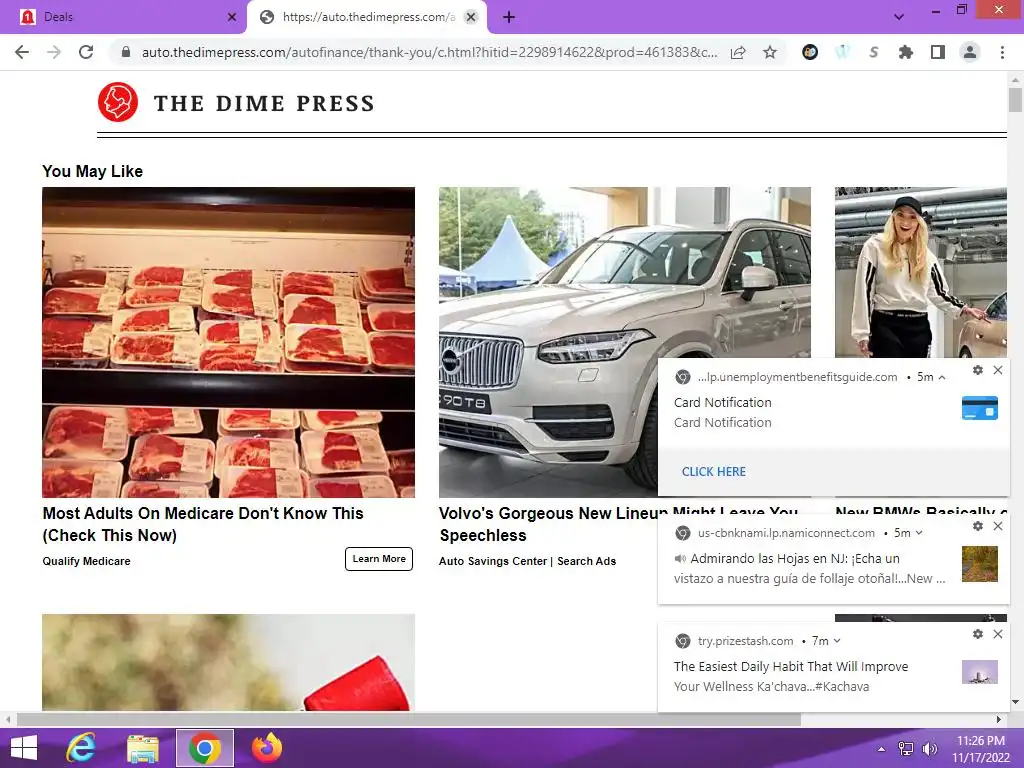Show hidden system tray icons
This screenshot has height=768, width=1024.
tap(882, 749)
